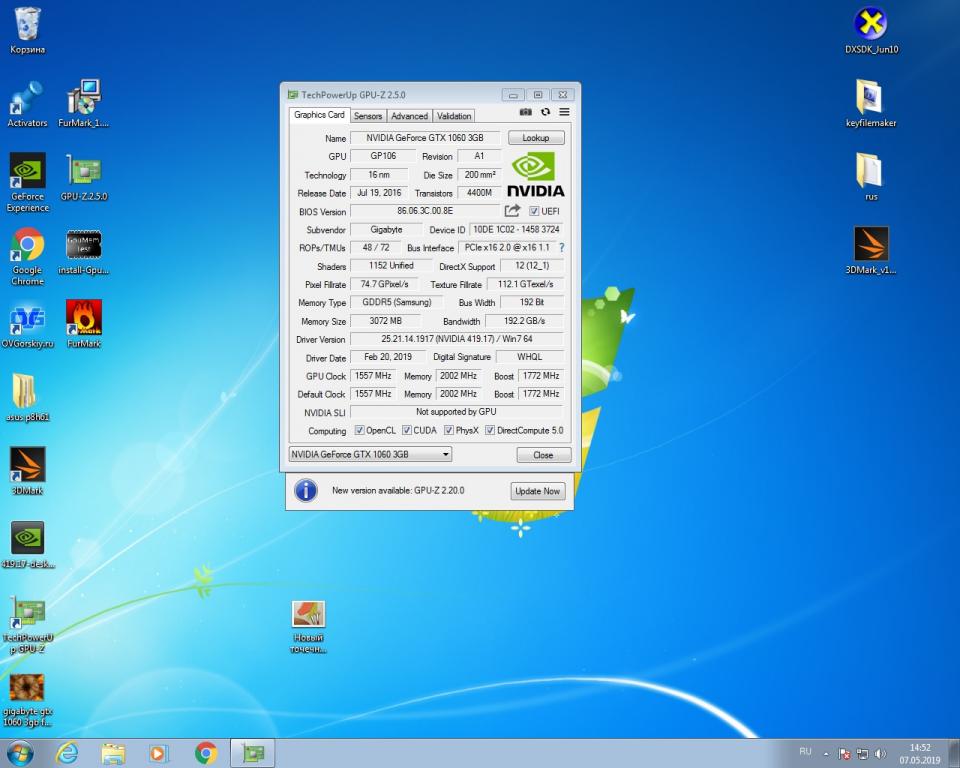Viewport: 960px width, 768px height.
Task: Click the Close button in GPU-Z
Action: (543, 455)
